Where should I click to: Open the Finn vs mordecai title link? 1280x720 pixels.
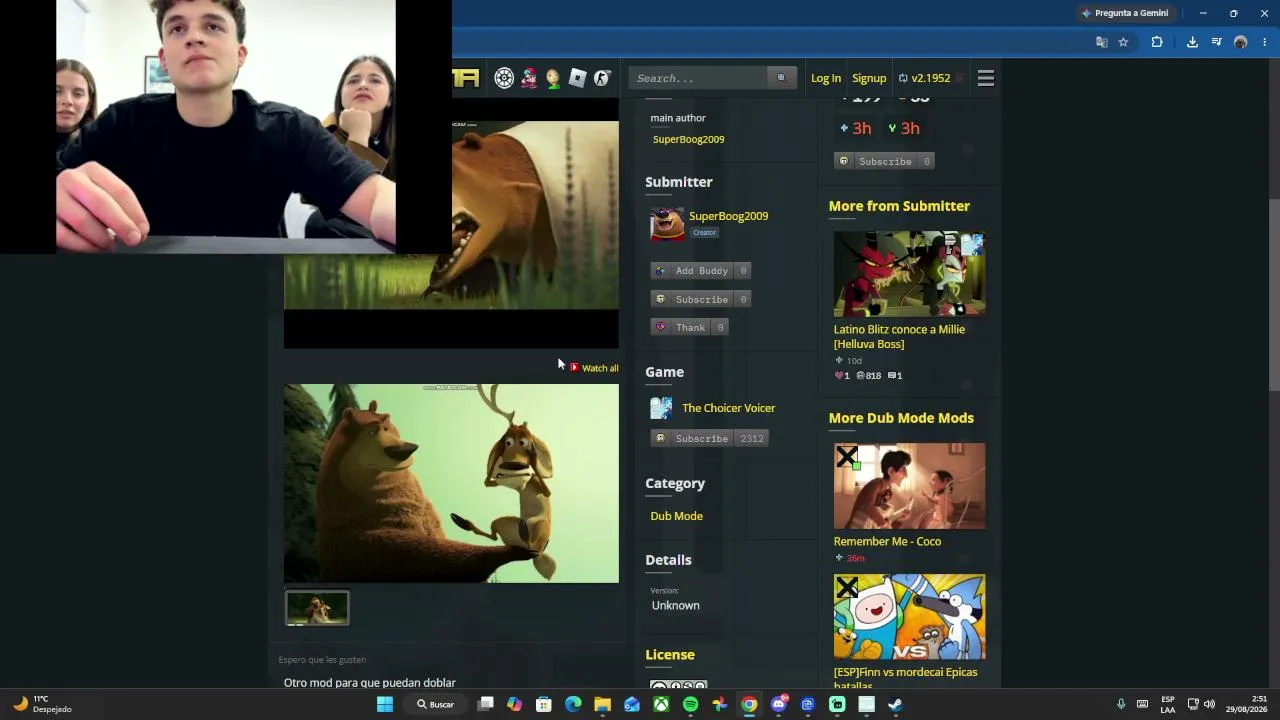pos(905,678)
